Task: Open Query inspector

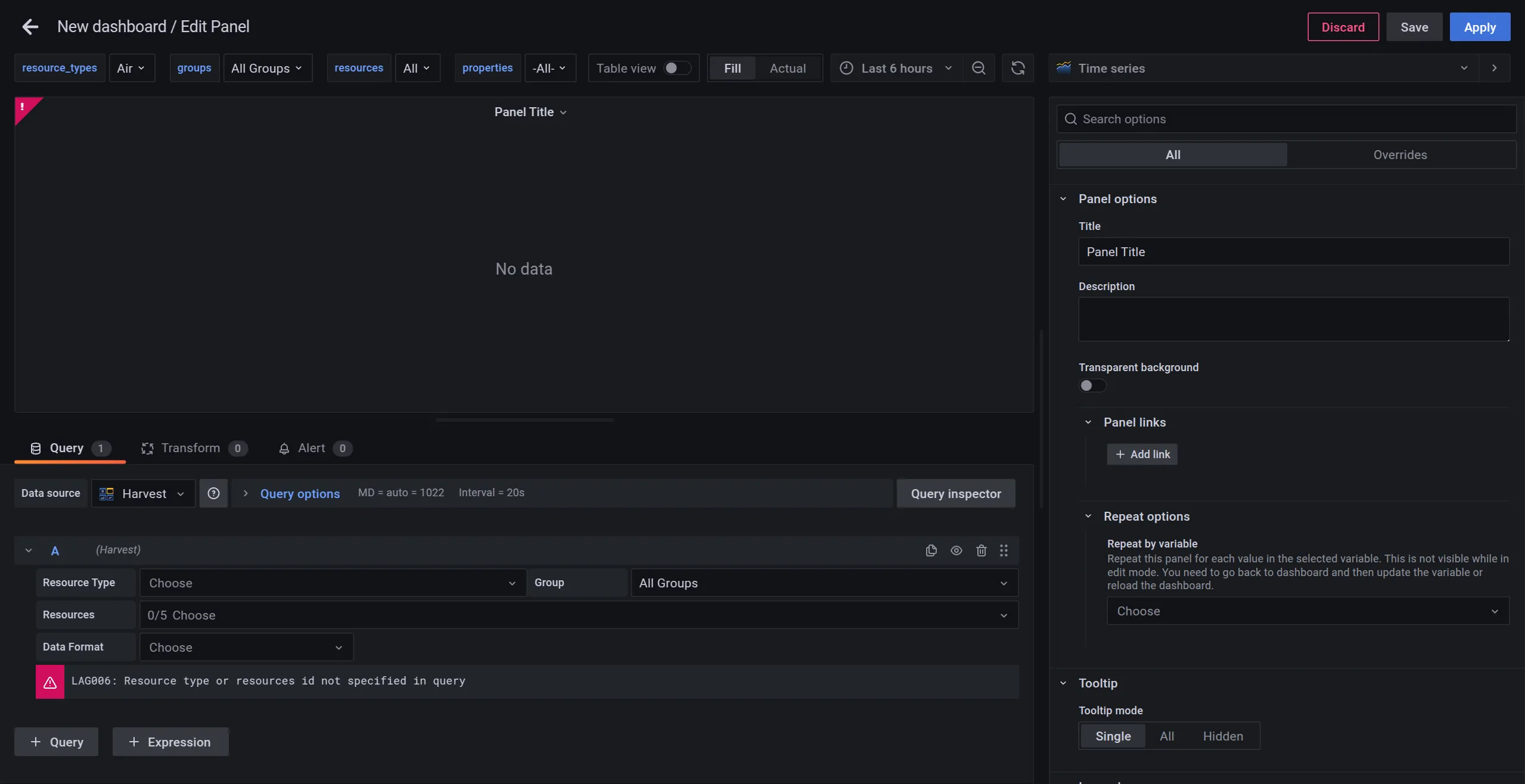Action: click(956, 493)
